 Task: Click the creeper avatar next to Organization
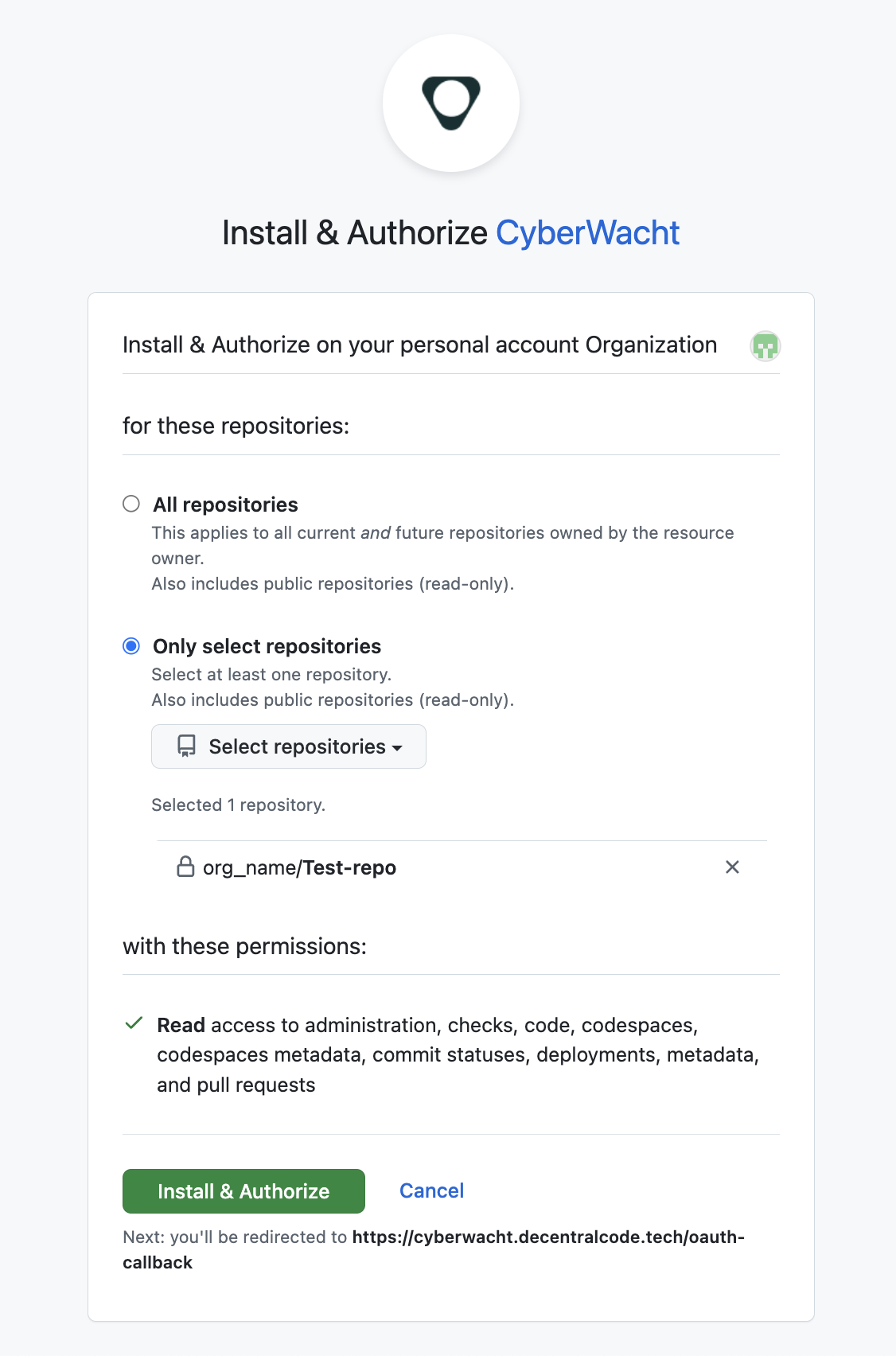(765, 346)
